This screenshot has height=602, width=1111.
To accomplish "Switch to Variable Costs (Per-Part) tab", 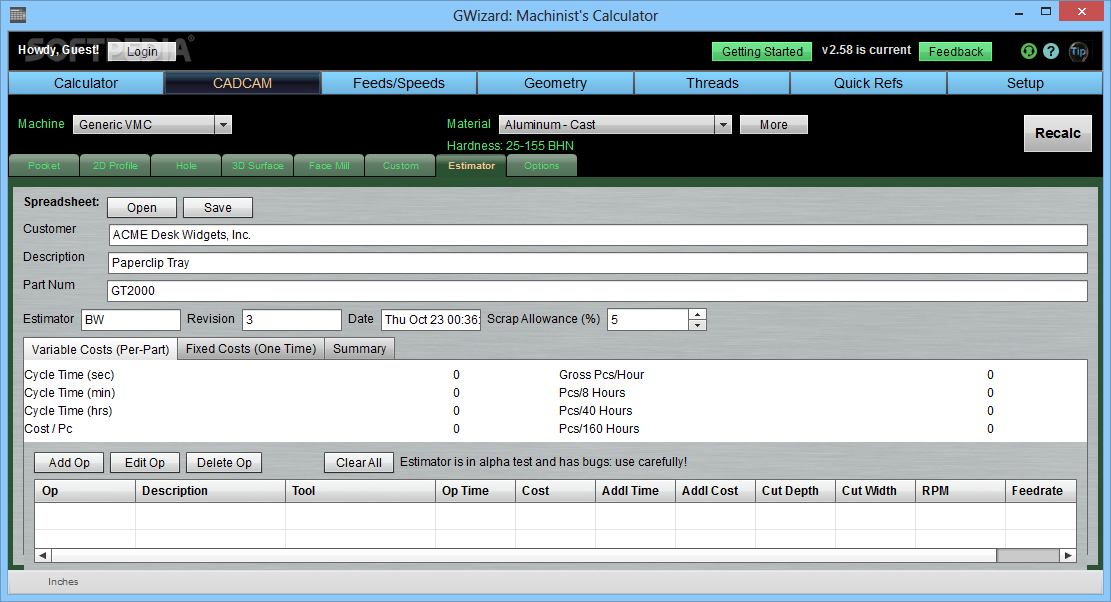I will 100,349.
